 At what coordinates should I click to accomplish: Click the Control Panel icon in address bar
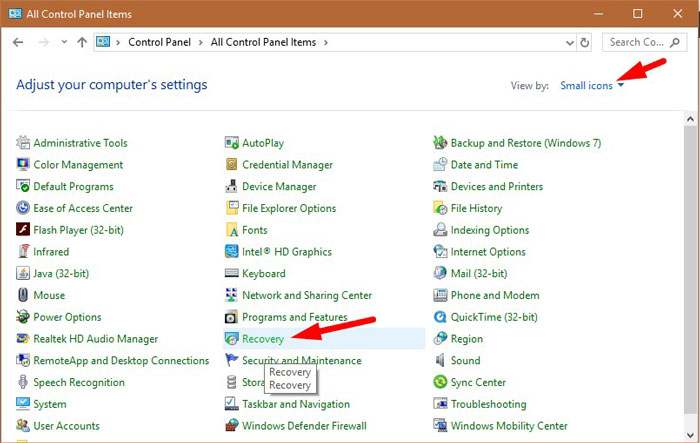click(103, 42)
